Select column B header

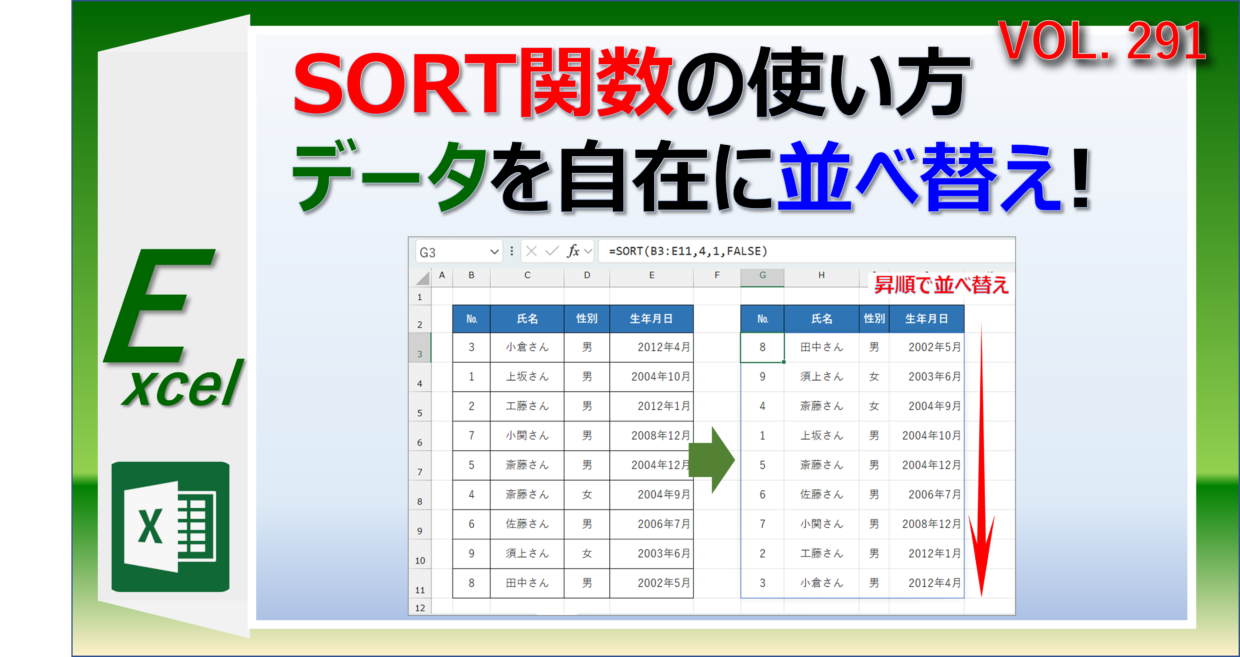pyautogui.click(x=471, y=276)
